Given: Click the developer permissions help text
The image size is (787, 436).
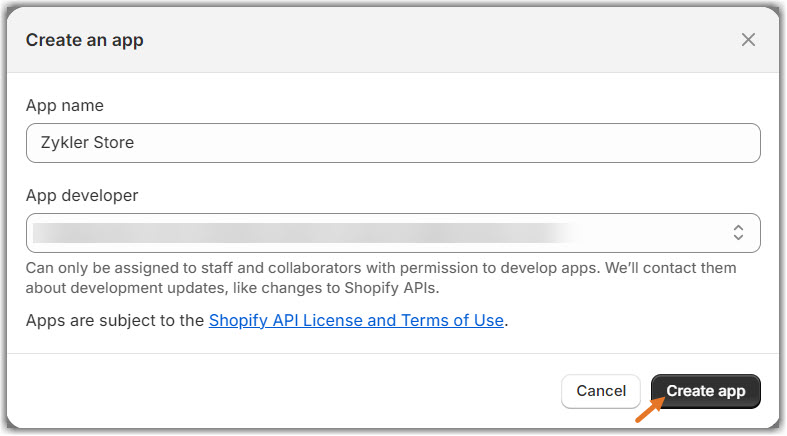Looking at the screenshot, I should point(380,269).
